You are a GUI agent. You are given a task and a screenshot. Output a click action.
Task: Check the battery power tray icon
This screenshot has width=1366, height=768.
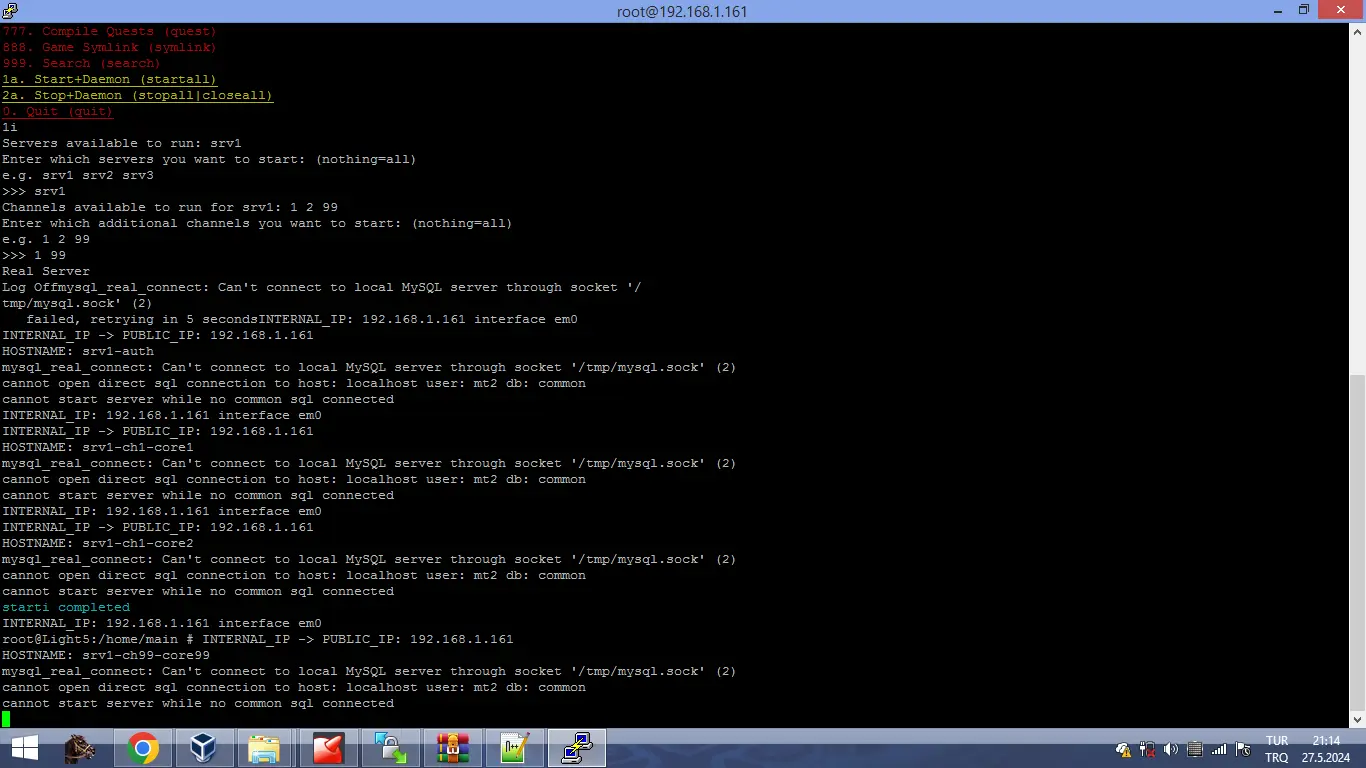click(1147, 749)
